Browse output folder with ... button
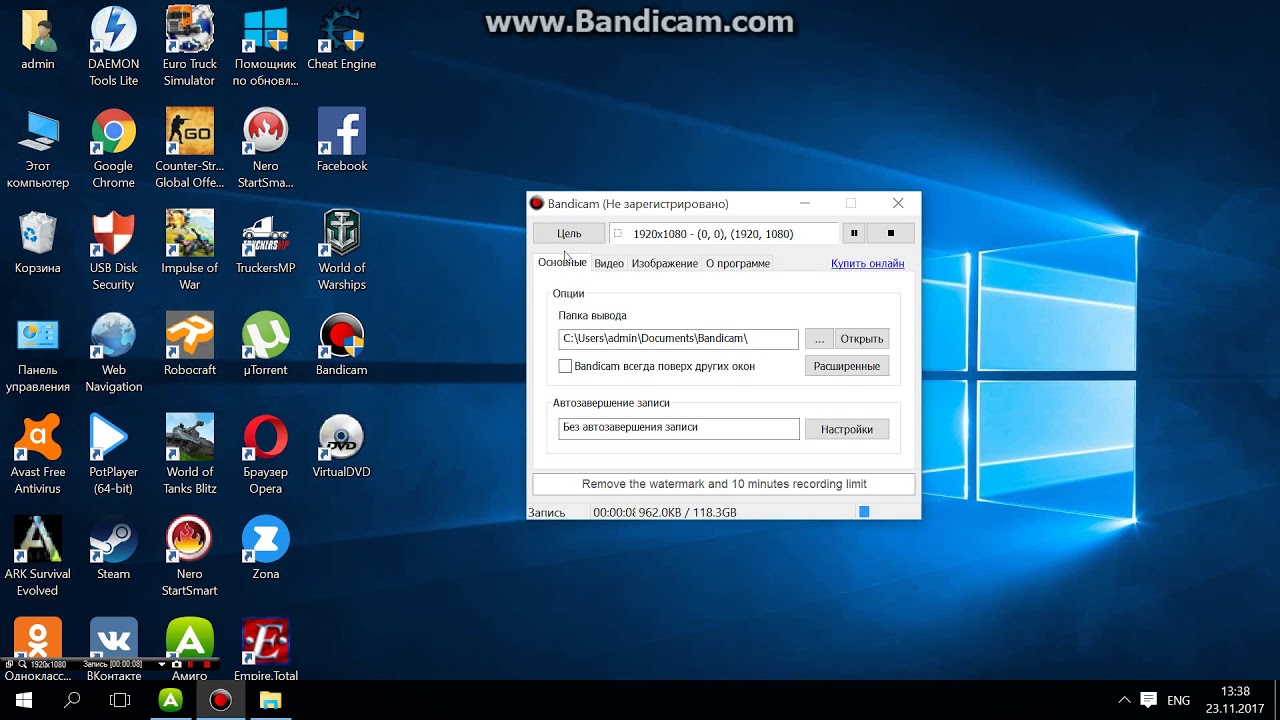 [x=819, y=339]
